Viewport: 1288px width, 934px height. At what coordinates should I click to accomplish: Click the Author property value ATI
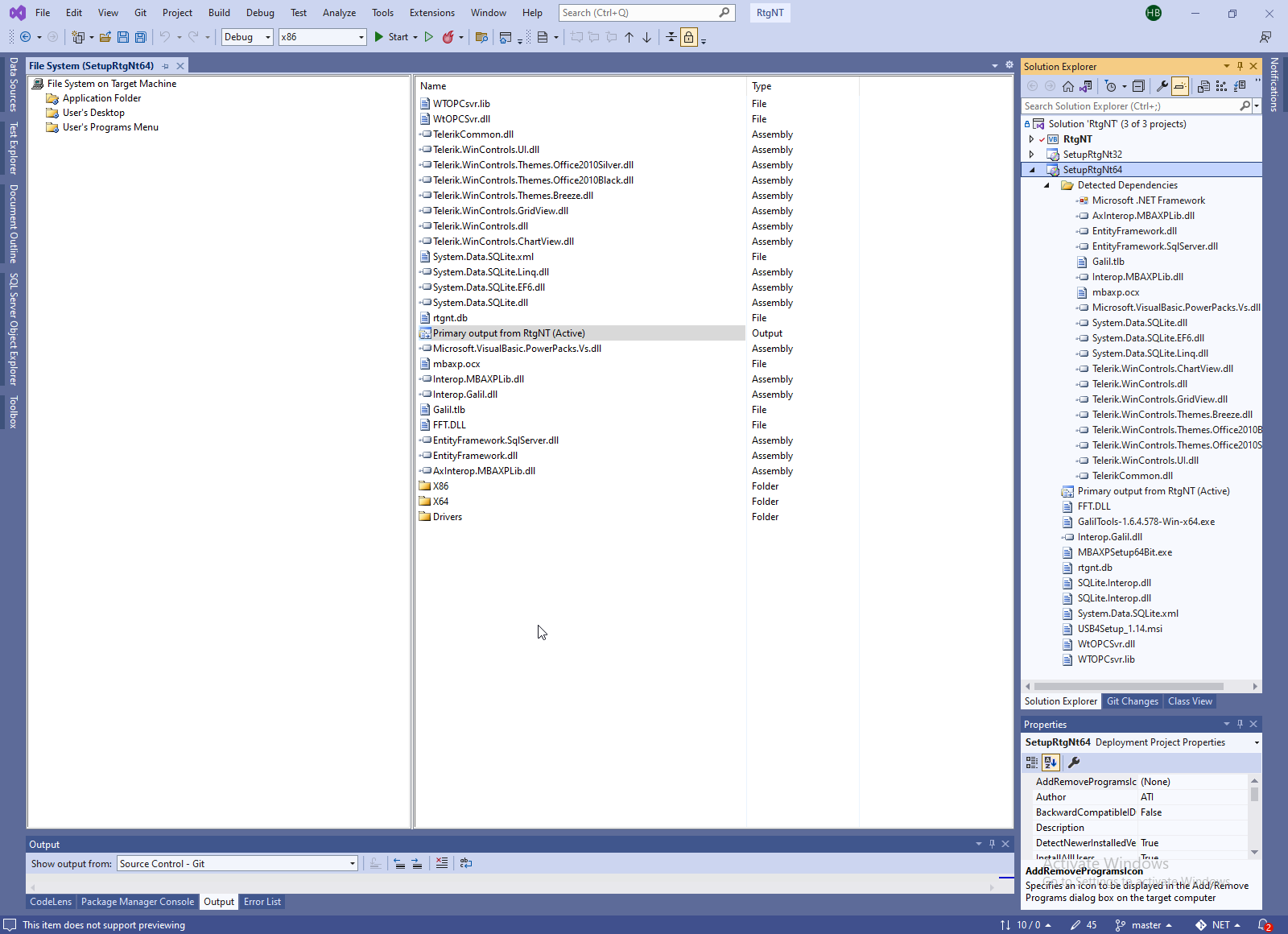tap(1193, 797)
